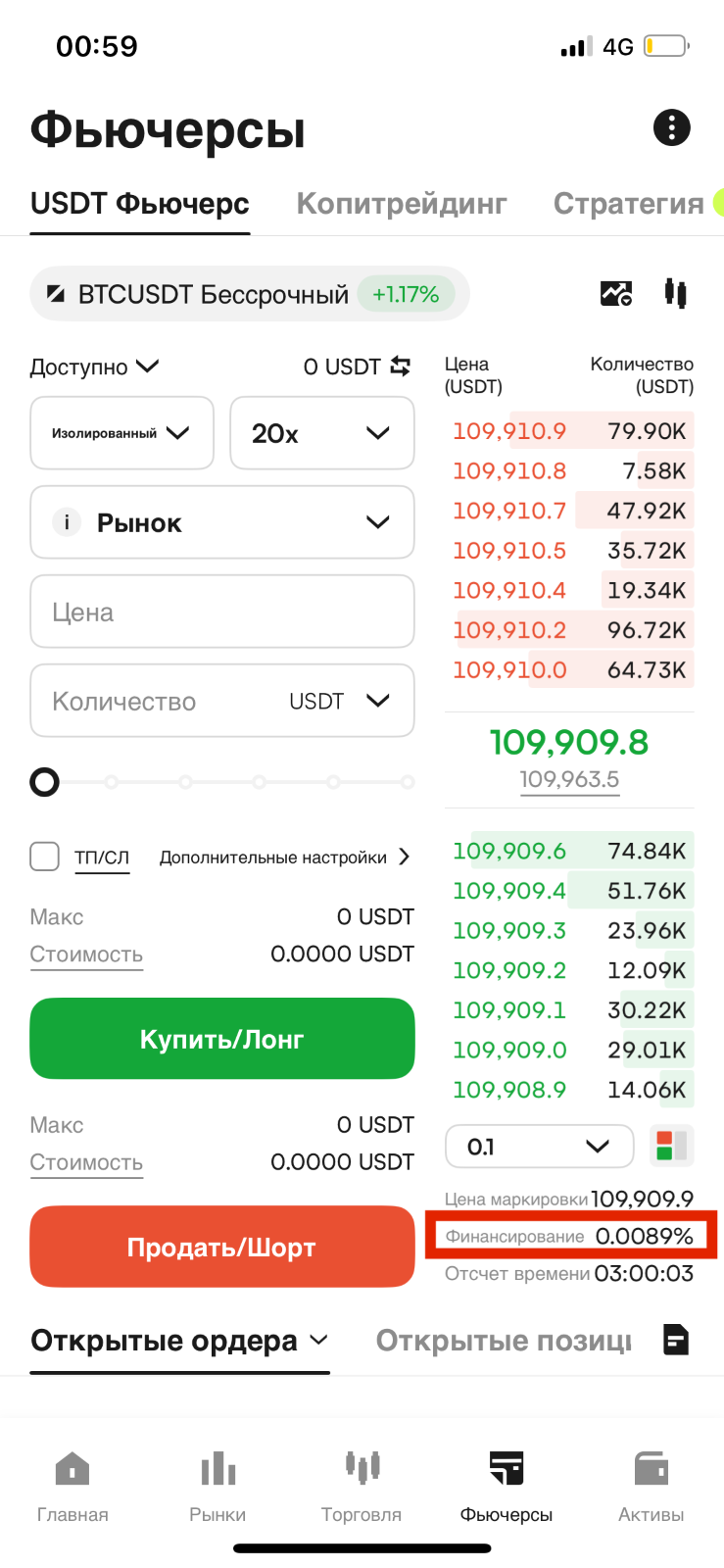724x1568 pixels.
Task: Tap the USDT transfer arrows icon
Action: tap(401, 367)
